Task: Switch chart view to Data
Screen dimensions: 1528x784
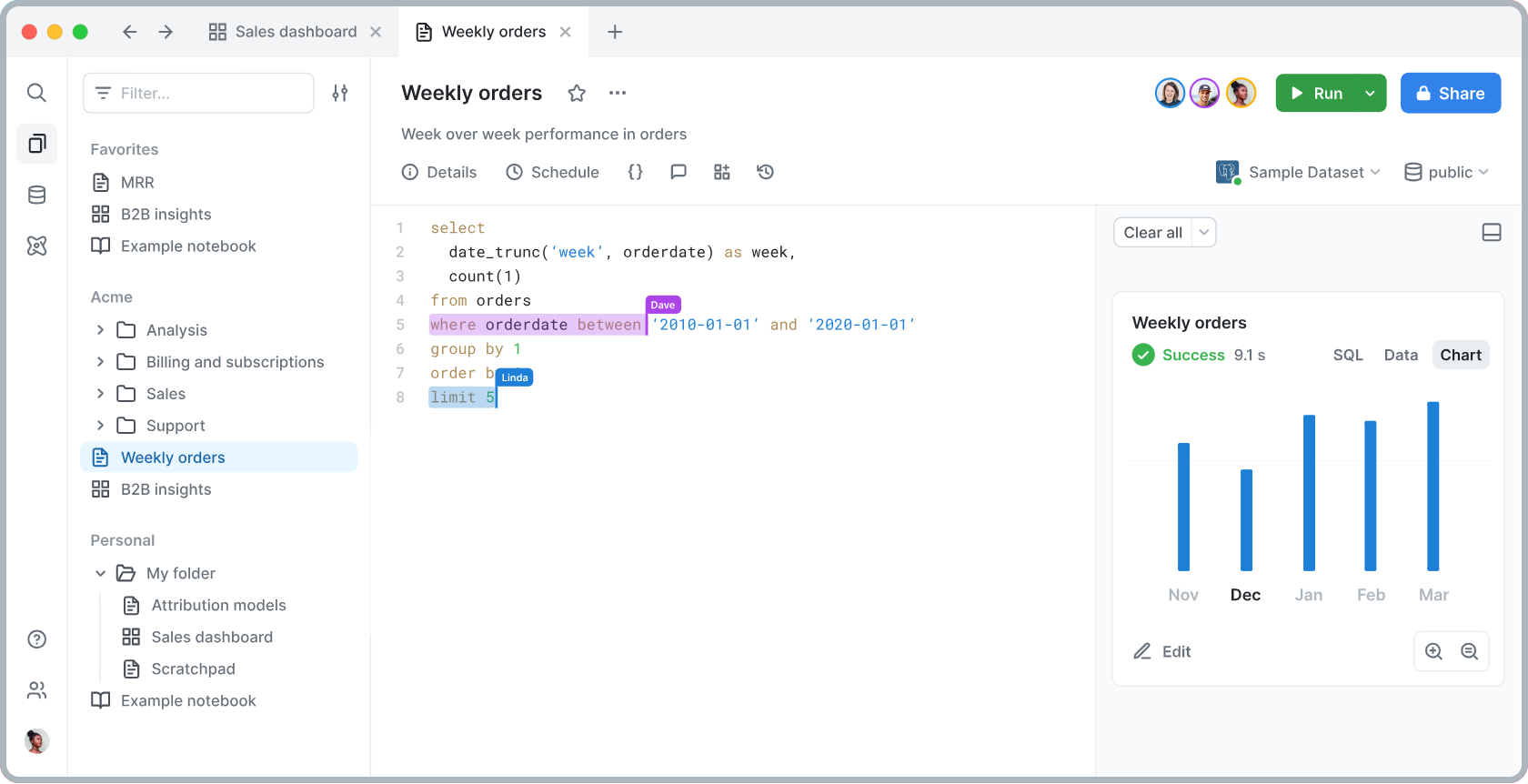Action: point(1401,355)
